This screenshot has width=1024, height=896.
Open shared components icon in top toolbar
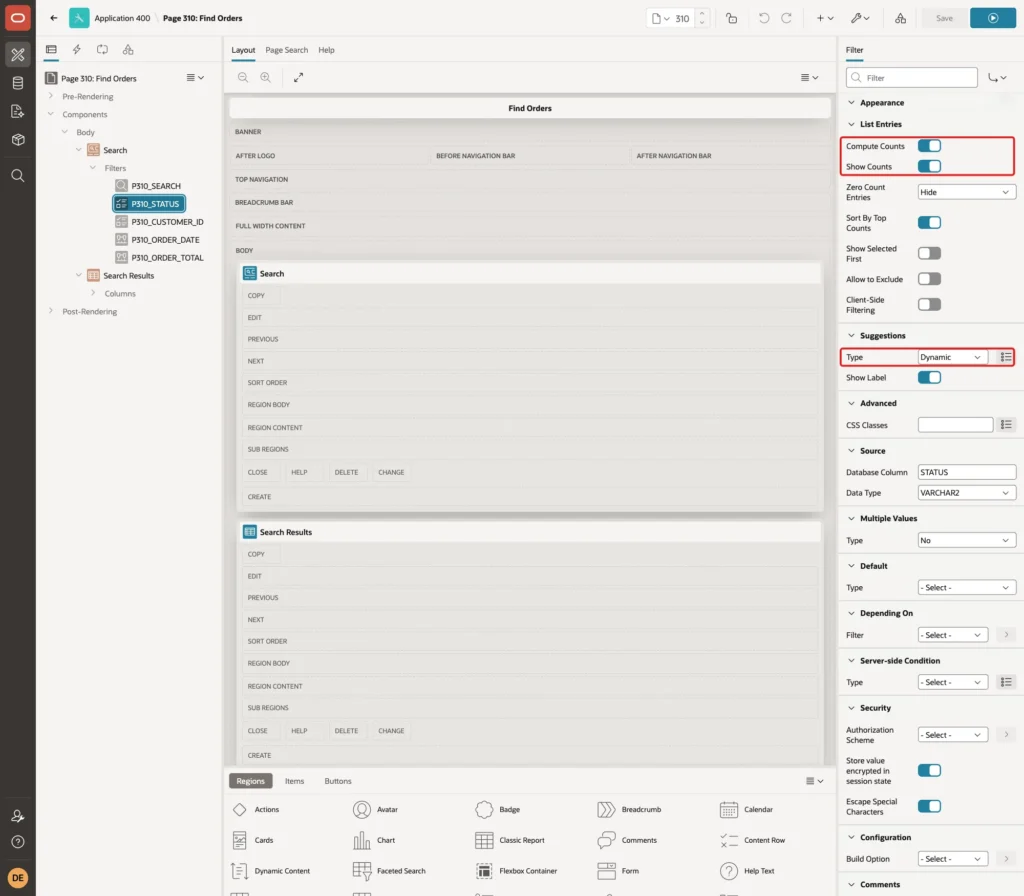pos(901,18)
